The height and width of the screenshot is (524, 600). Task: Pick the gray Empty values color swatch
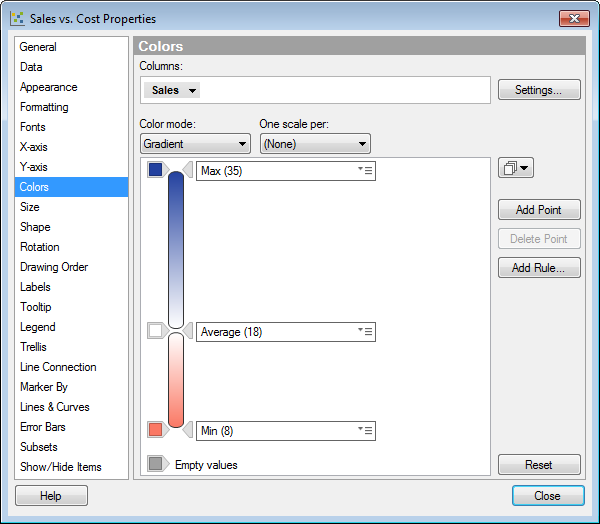click(x=155, y=464)
